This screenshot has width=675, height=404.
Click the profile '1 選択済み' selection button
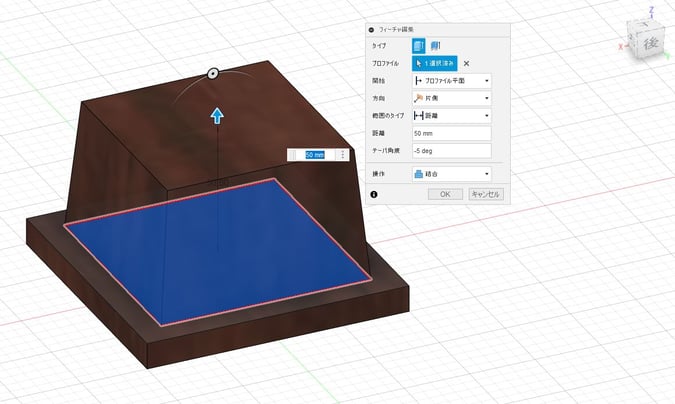pyautogui.click(x=434, y=63)
